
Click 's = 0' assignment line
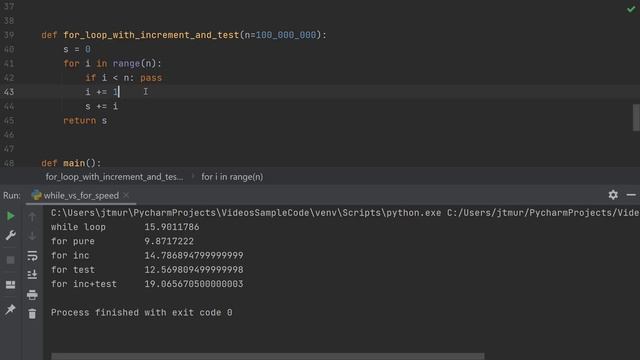[77, 49]
